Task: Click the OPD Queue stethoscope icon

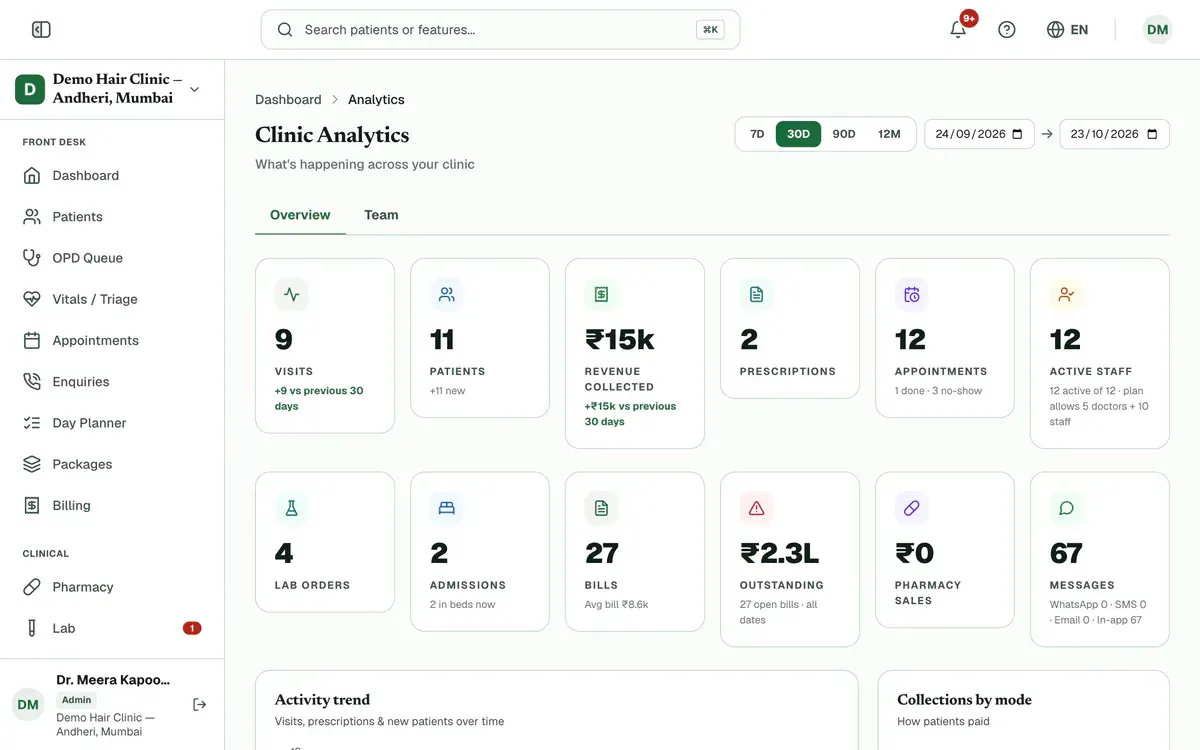Action: click(x=32, y=258)
